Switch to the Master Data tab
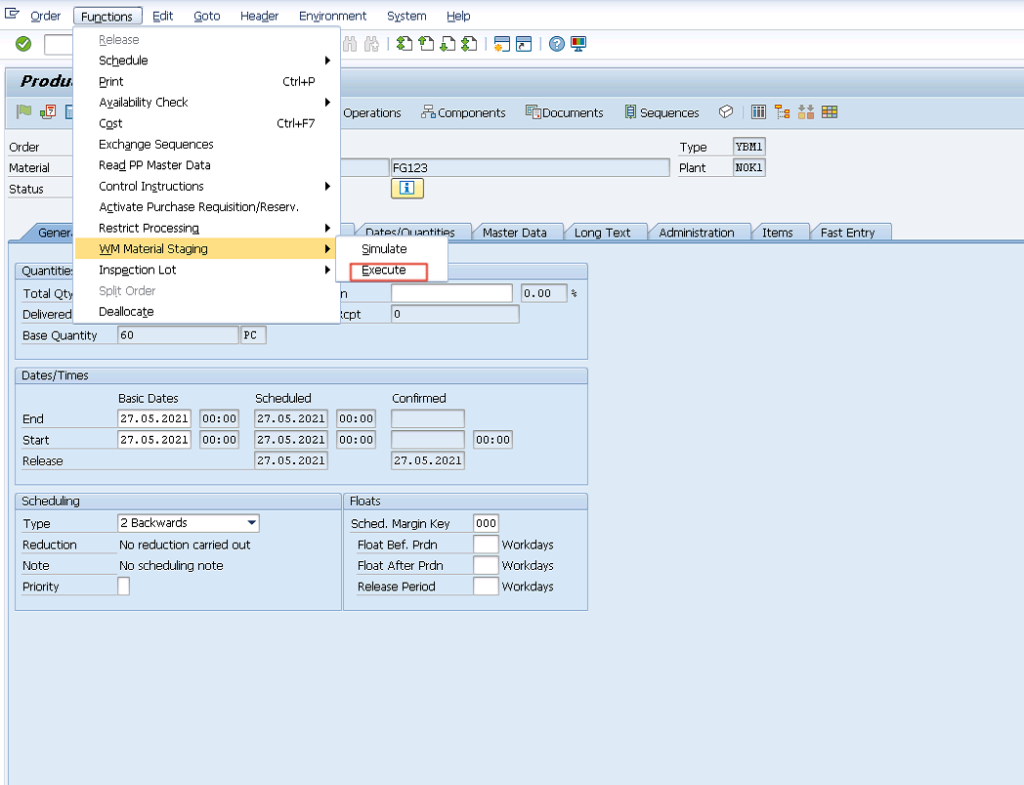The width and height of the screenshot is (1024, 785). (x=517, y=231)
